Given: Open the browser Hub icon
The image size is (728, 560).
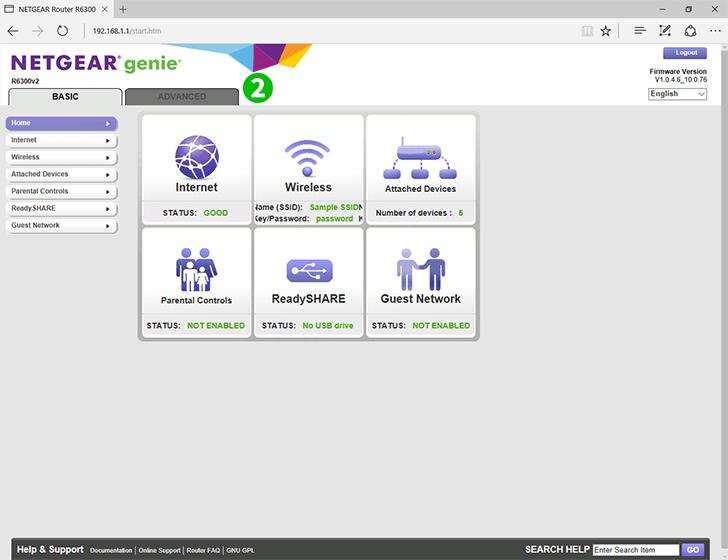Looking at the screenshot, I should 640,31.
